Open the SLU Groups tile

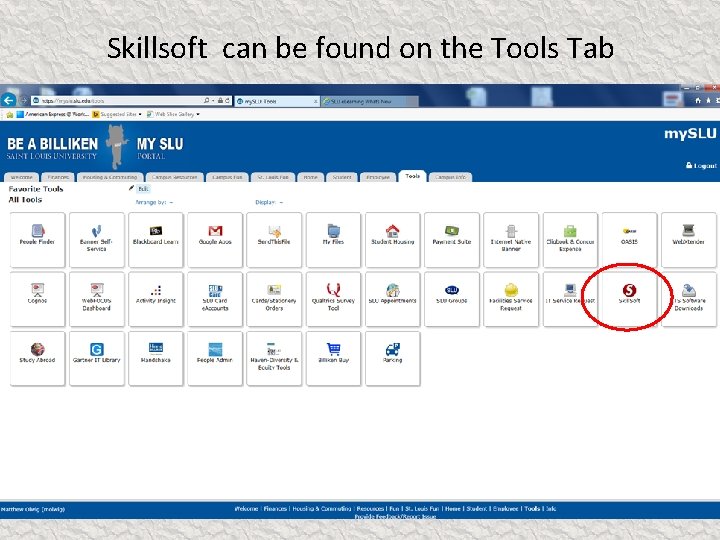click(452, 299)
